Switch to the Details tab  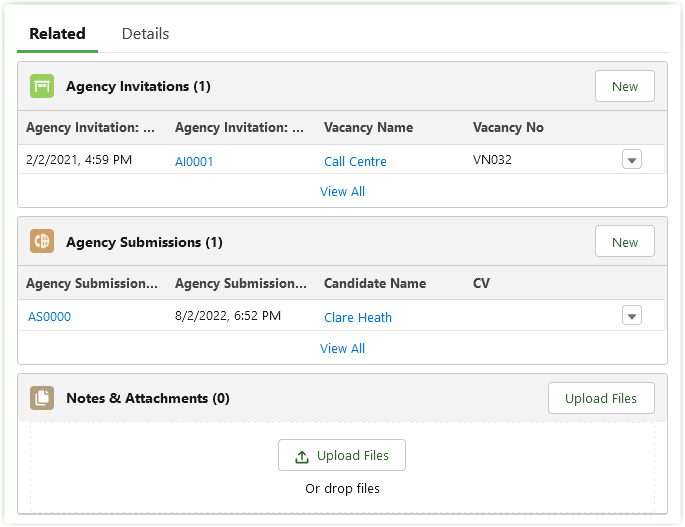click(145, 34)
